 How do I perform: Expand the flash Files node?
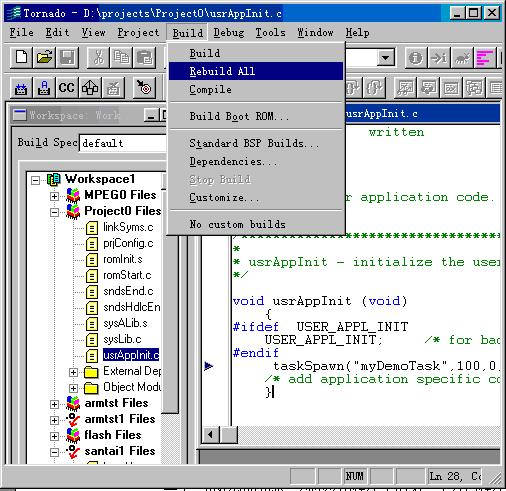[54, 436]
